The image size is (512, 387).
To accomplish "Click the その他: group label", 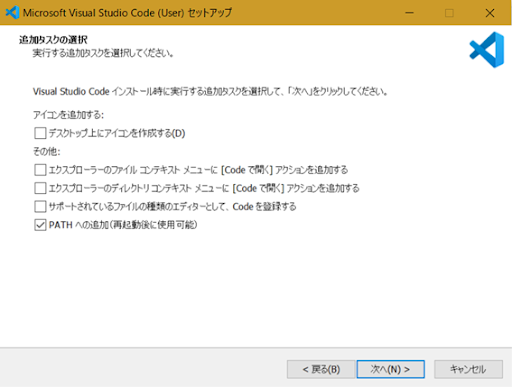I will 47,152.
